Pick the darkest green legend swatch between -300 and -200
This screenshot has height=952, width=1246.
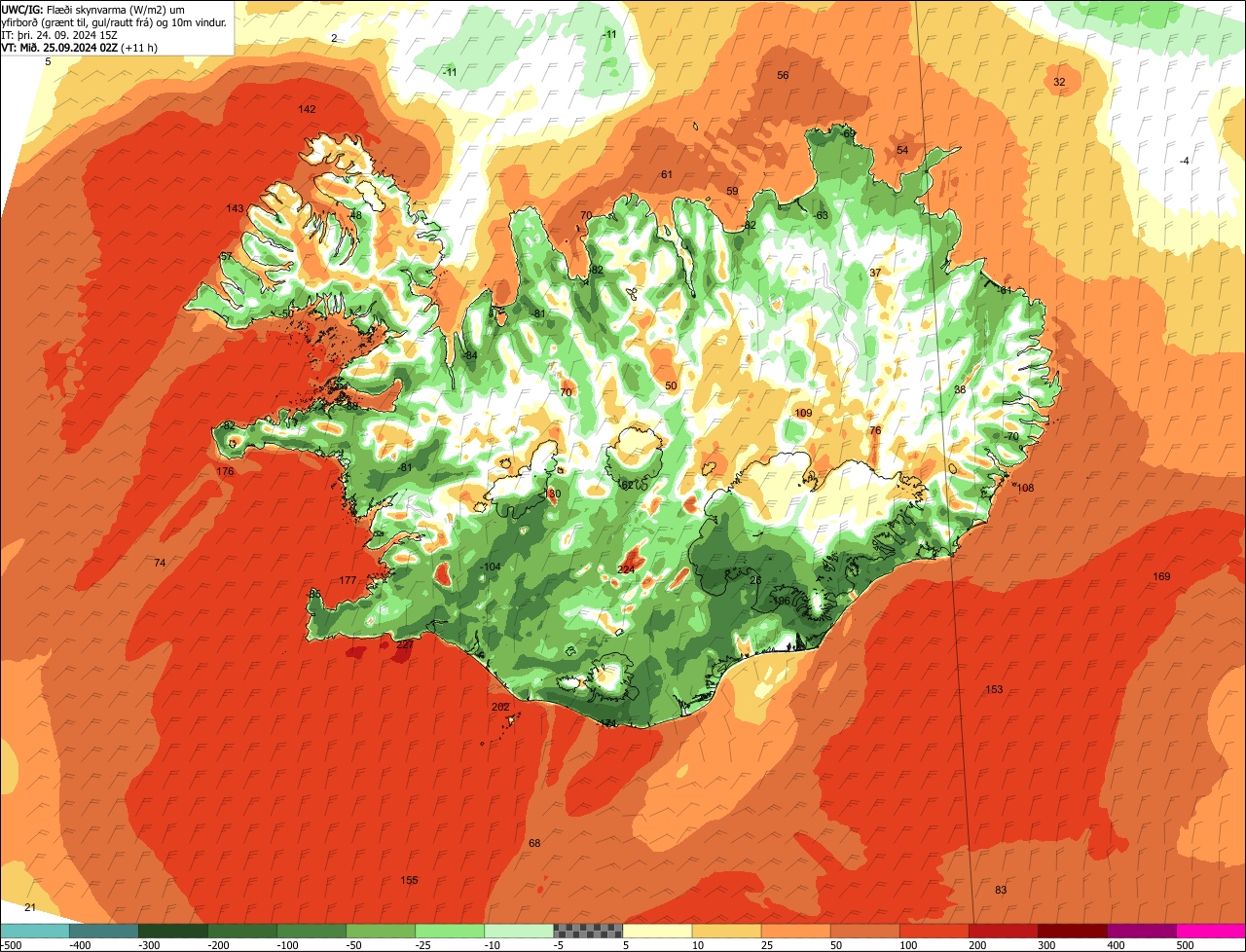173,931
